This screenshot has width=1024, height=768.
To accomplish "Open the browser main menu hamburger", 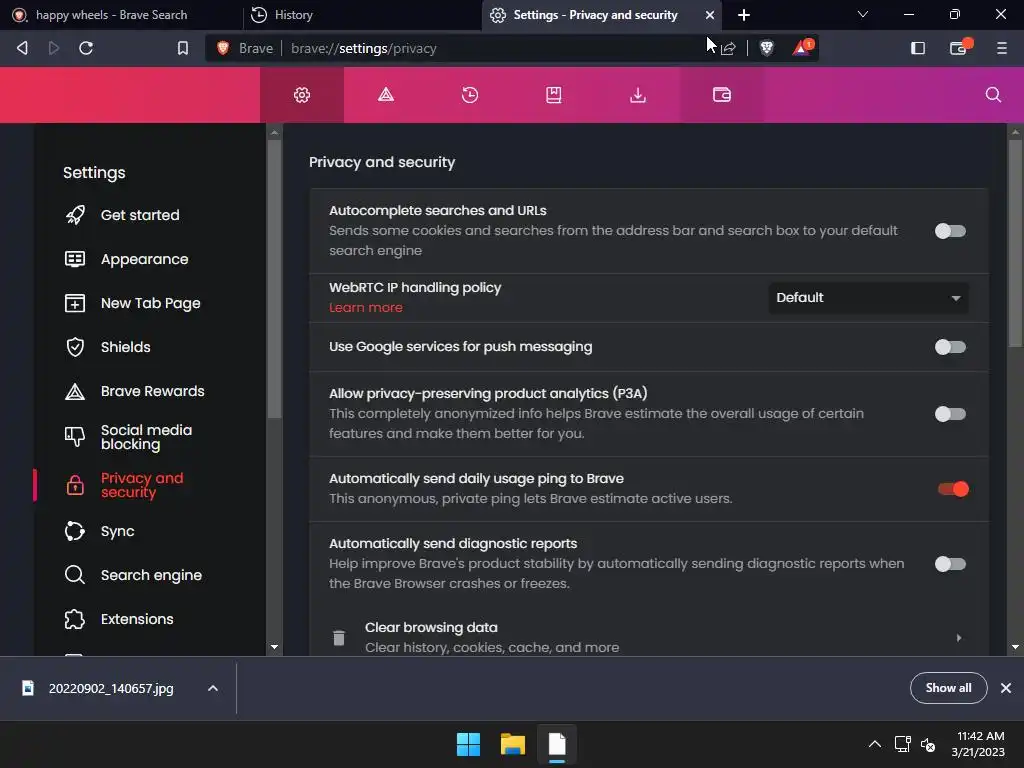I will click(x=1001, y=48).
